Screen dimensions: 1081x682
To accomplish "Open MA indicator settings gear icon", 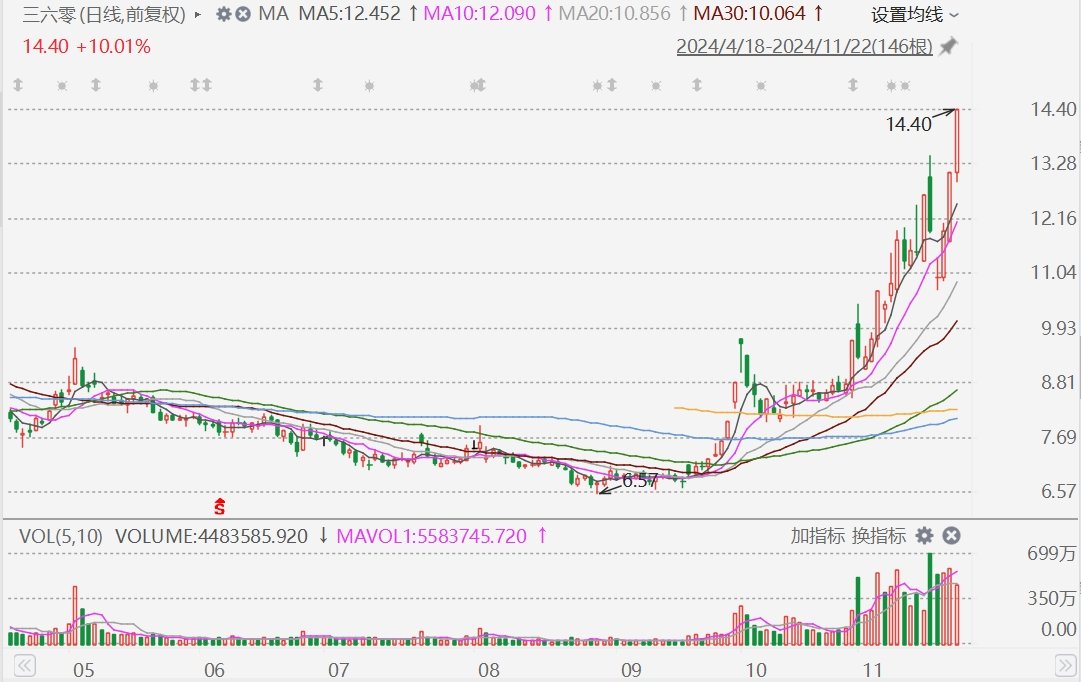I will (223, 14).
